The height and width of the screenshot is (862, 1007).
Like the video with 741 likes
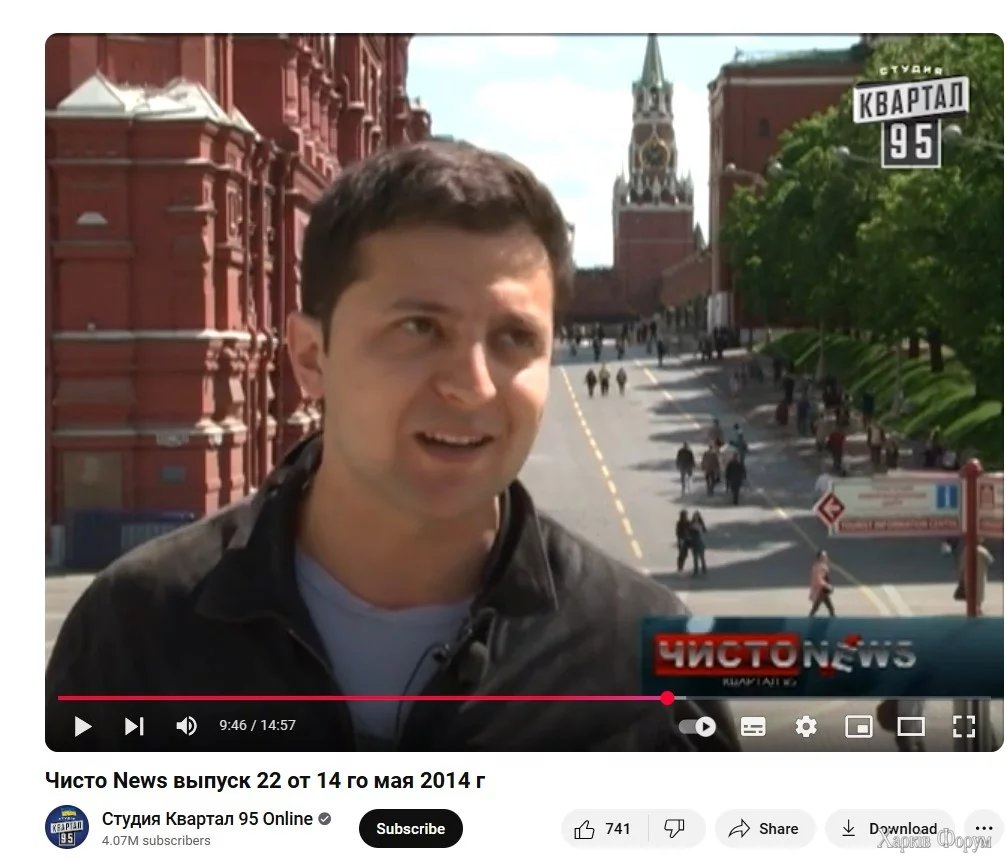pyautogui.click(x=604, y=829)
